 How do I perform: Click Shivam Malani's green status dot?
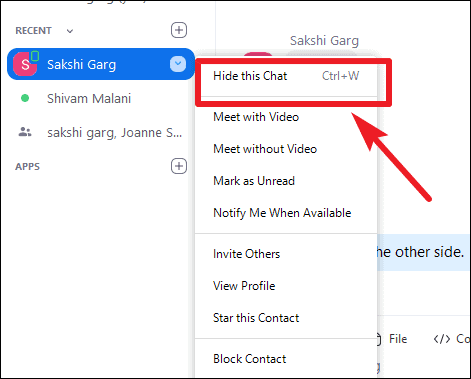pyautogui.click(x=25, y=98)
